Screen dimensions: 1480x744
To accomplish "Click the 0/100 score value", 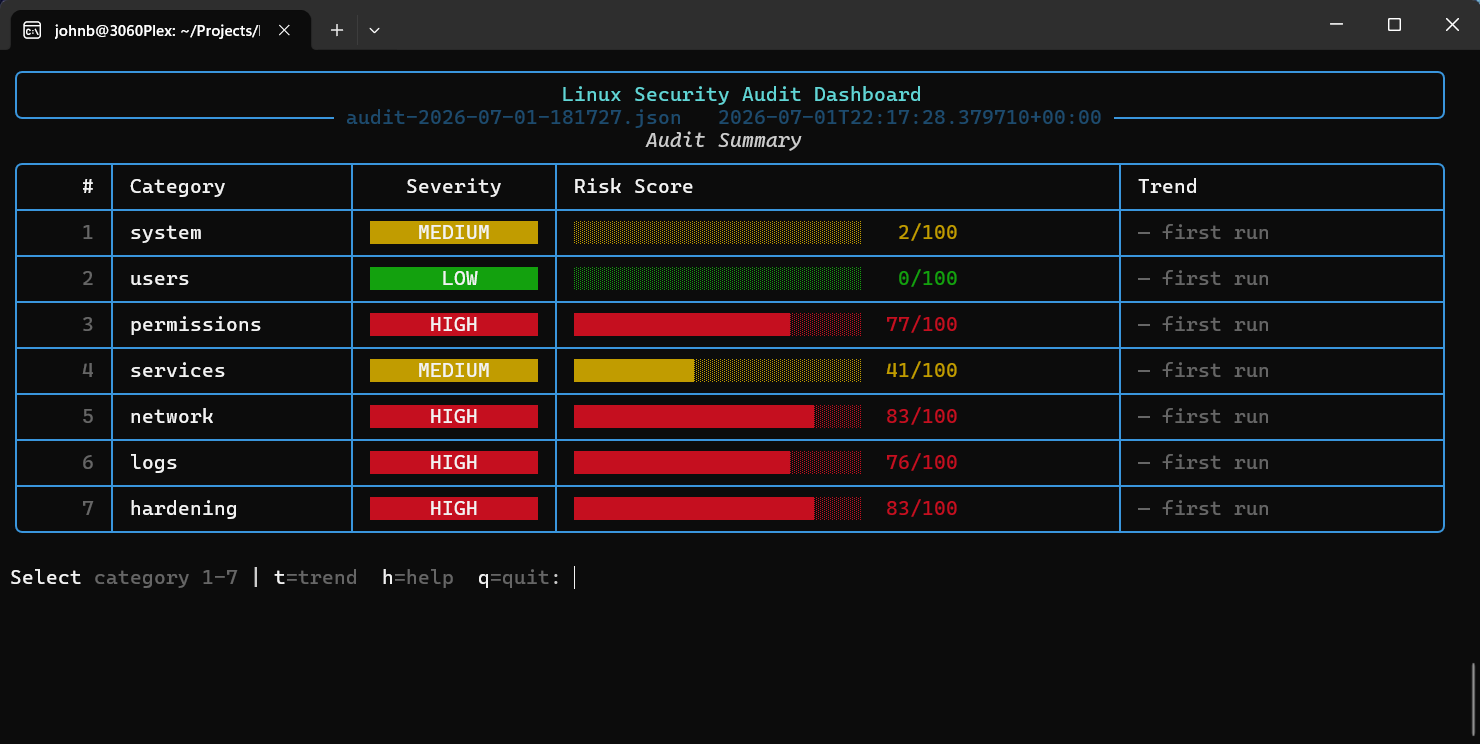I will 928,279.
